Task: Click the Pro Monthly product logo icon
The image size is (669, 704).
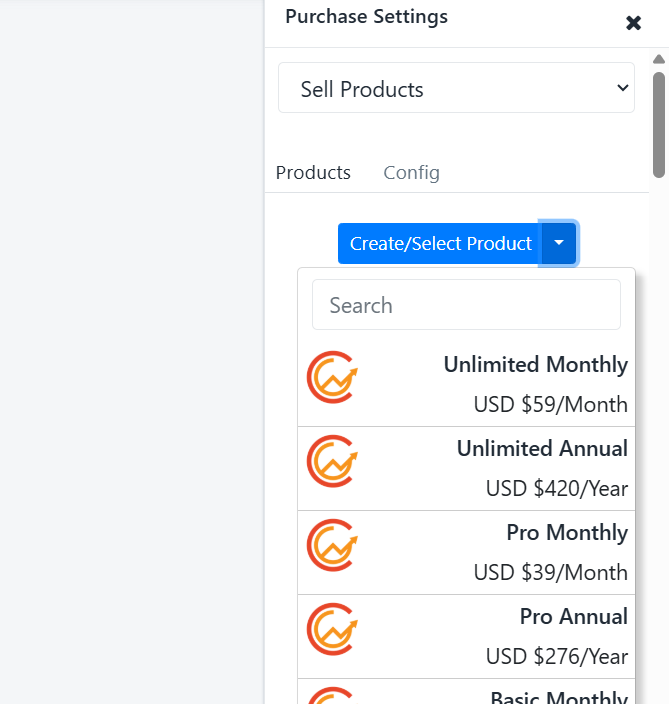Action: pos(332,545)
